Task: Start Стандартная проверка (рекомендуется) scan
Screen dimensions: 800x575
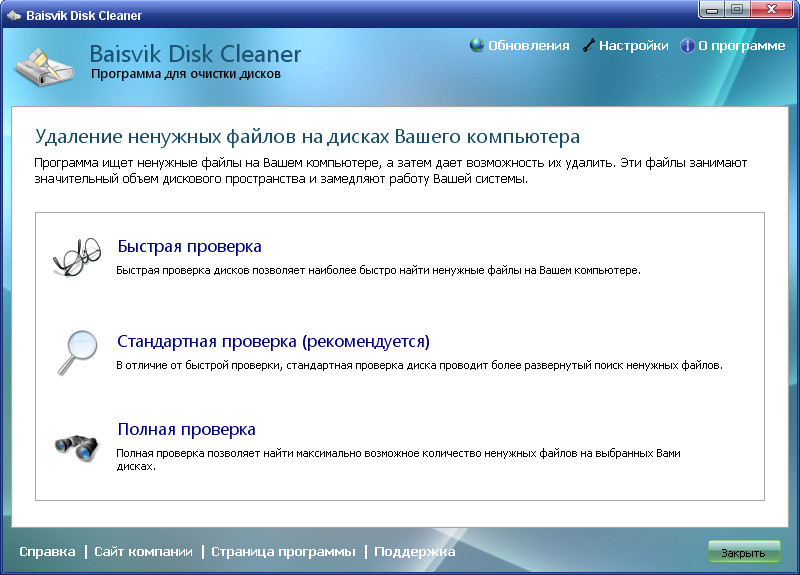Action: click(273, 341)
